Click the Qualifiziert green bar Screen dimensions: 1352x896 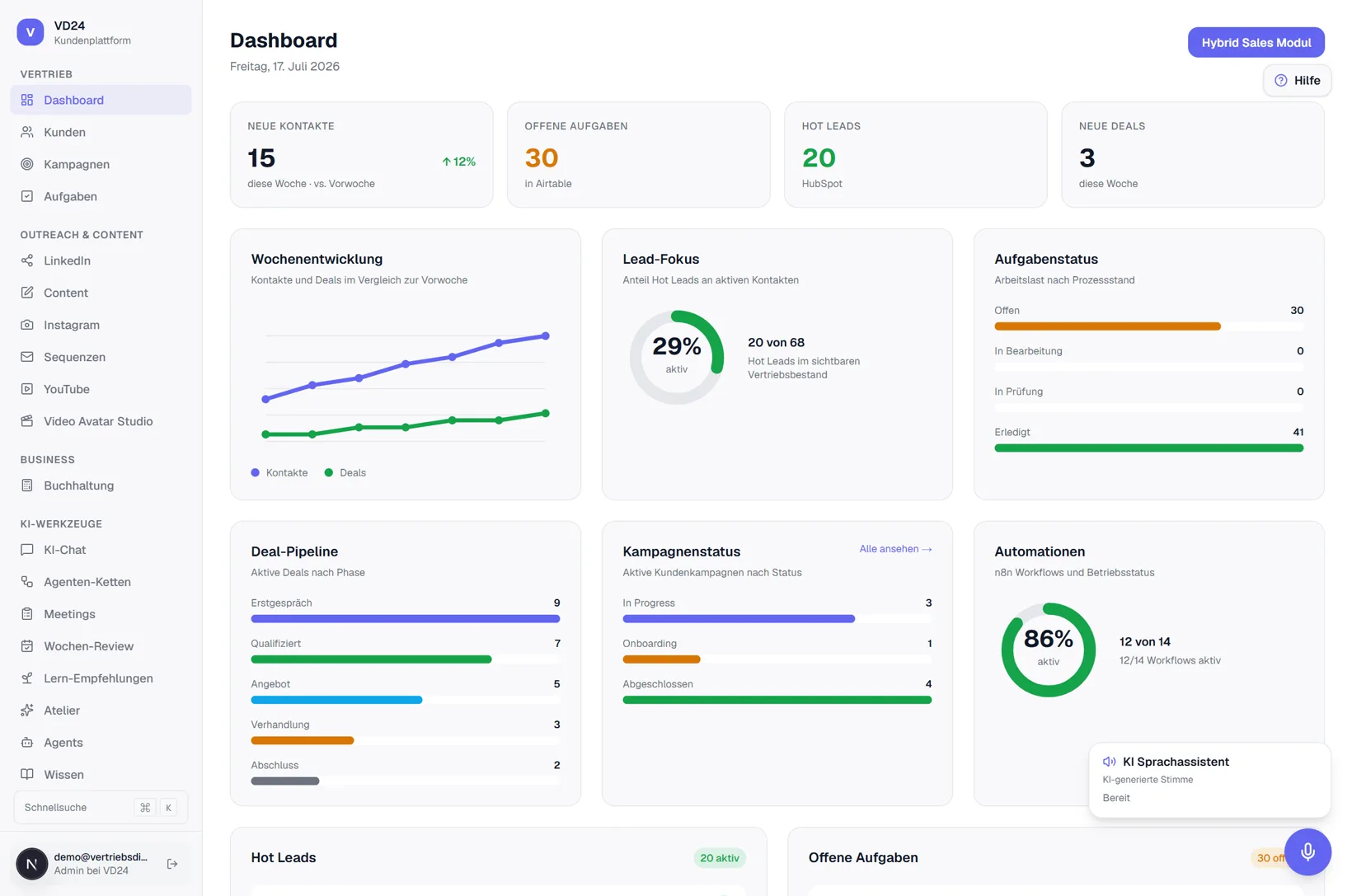(x=371, y=659)
